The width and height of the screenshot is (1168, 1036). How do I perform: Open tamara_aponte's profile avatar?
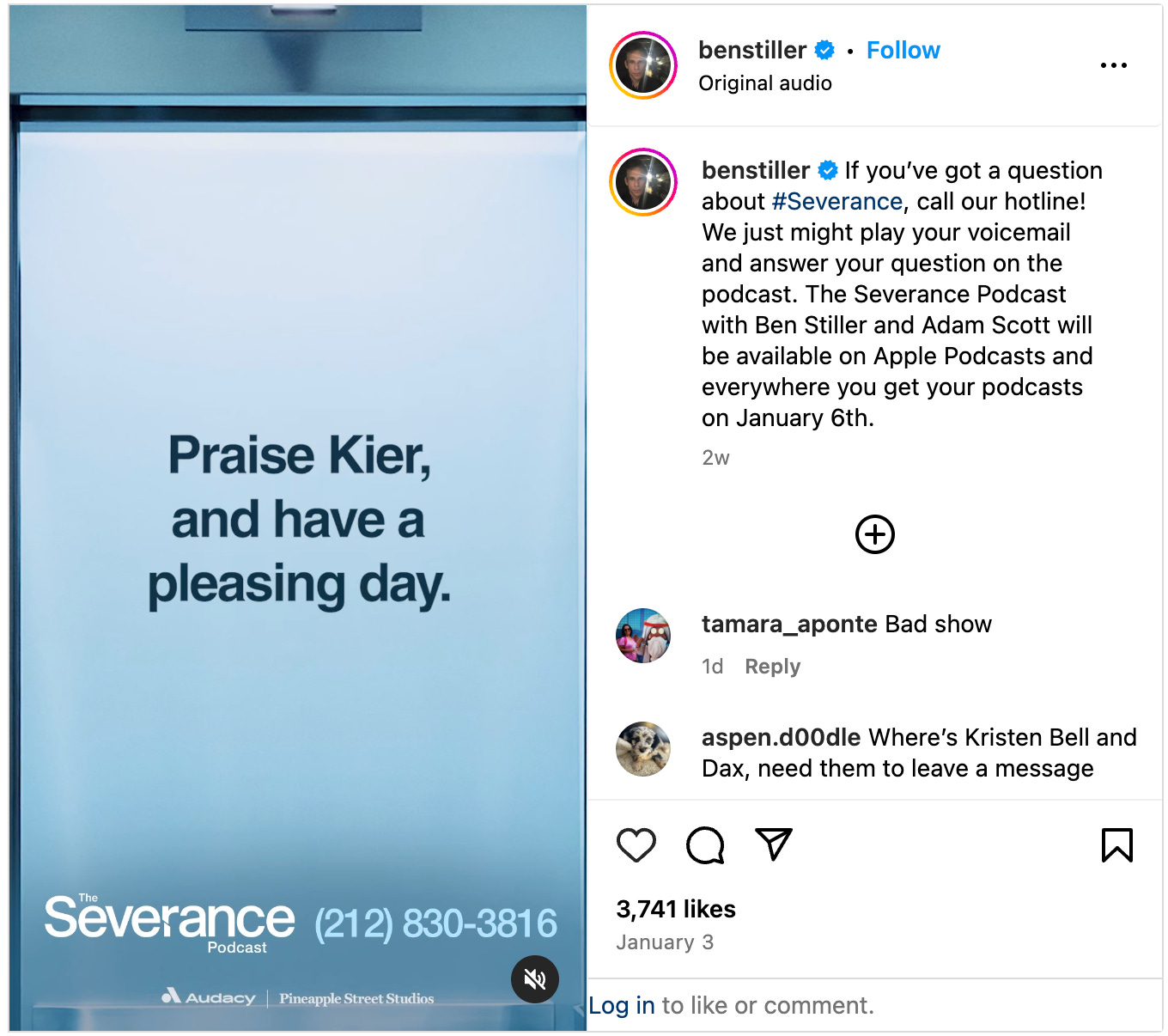coord(643,636)
